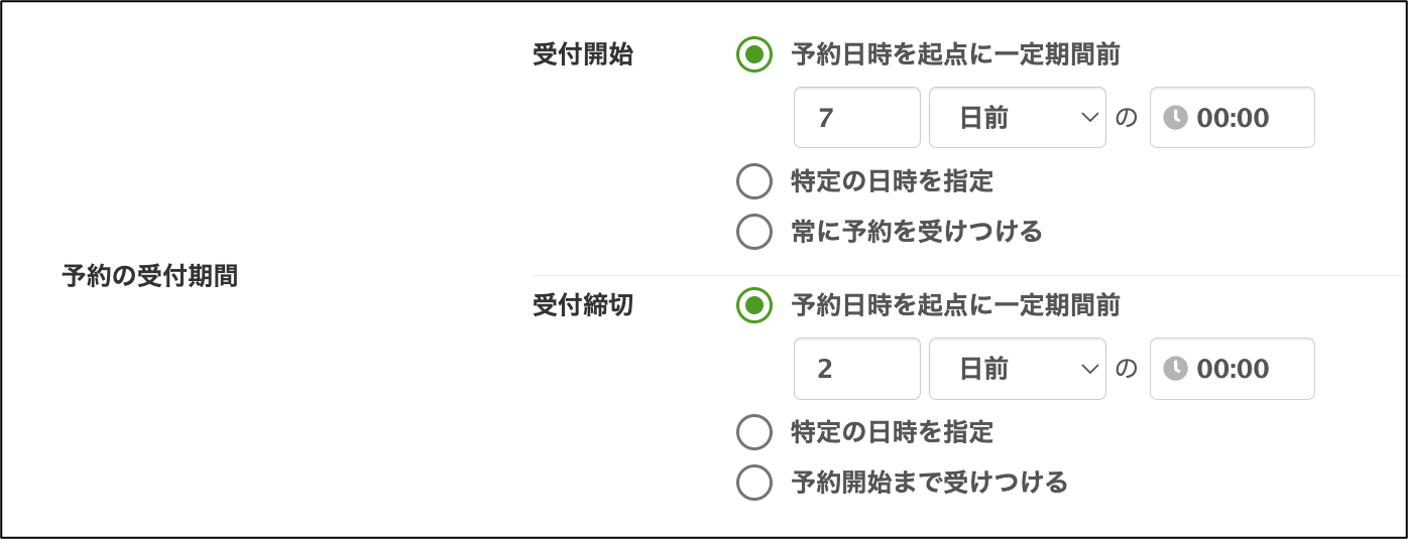Focus the 00:00 time field under 受付開始
Screen dimensions: 1408x540
tap(1245, 118)
